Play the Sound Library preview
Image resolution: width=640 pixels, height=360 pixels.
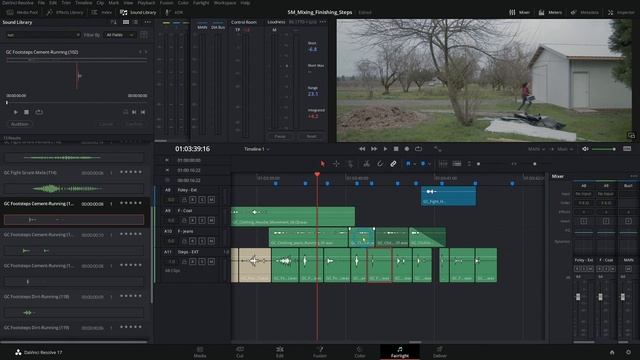point(16,112)
